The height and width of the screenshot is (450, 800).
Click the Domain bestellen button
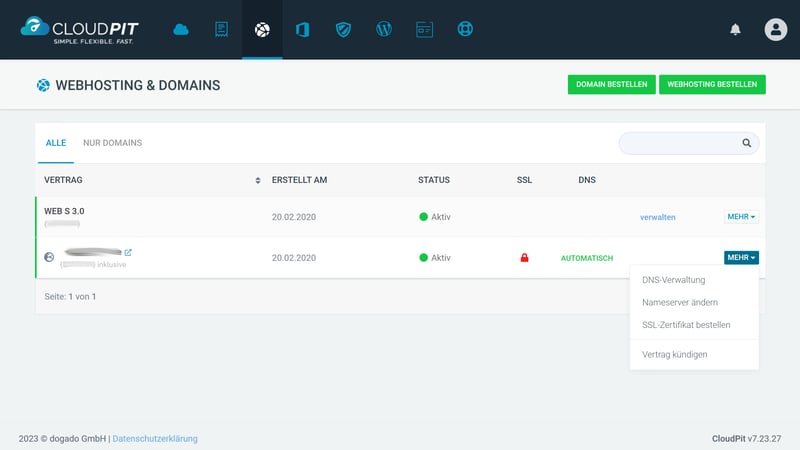[611, 85]
